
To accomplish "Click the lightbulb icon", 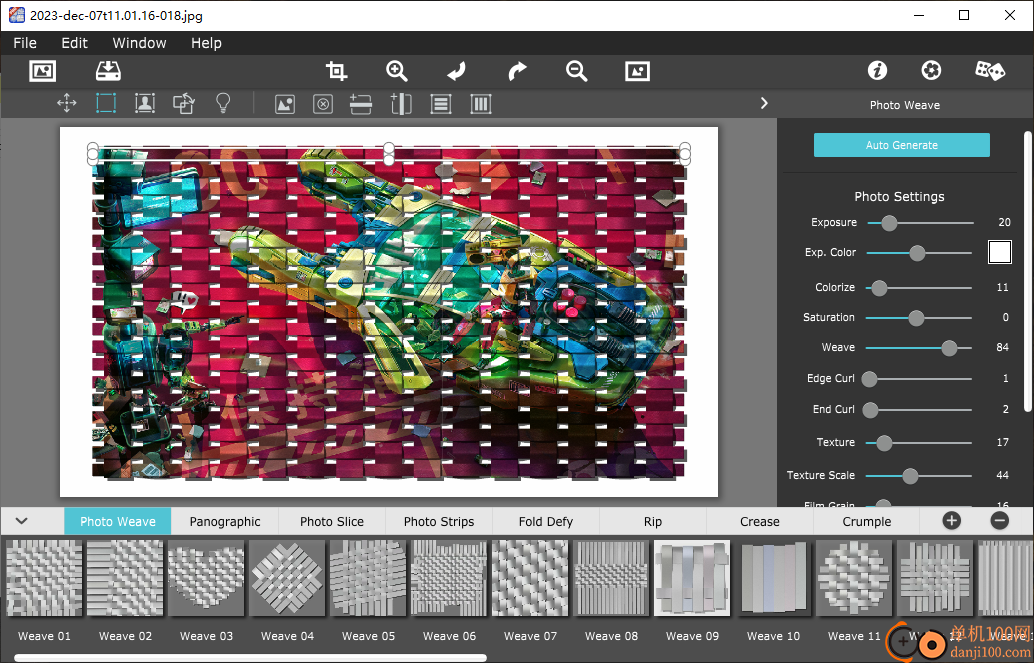I will pos(224,104).
